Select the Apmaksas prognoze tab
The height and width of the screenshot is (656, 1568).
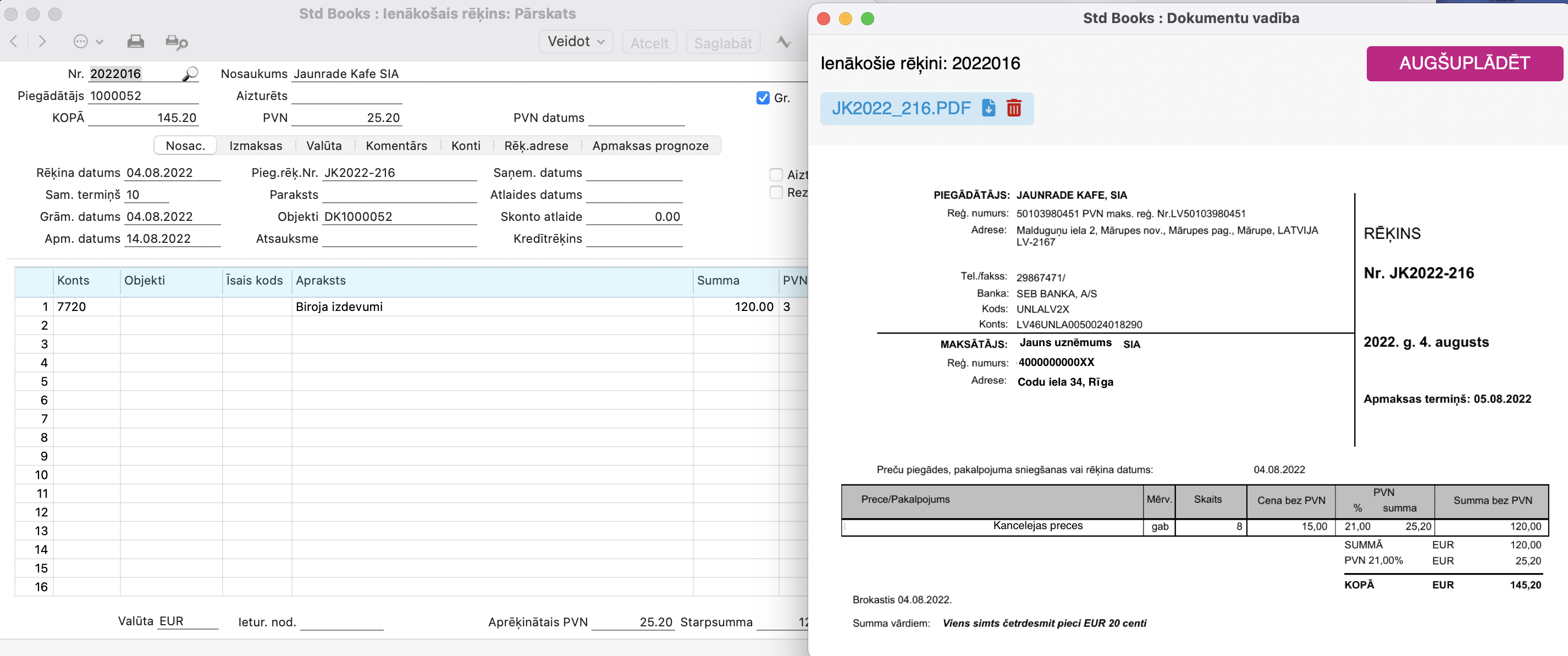pyautogui.click(x=650, y=146)
